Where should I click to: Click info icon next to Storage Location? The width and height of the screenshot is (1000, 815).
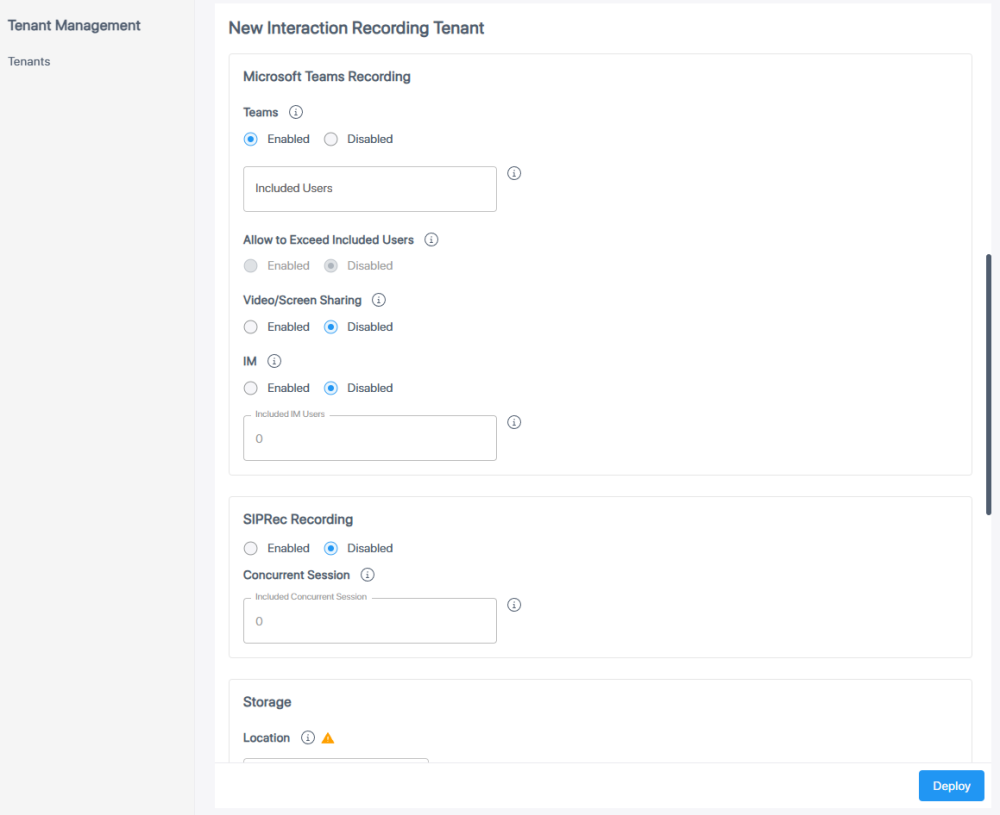[x=308, y=738]
